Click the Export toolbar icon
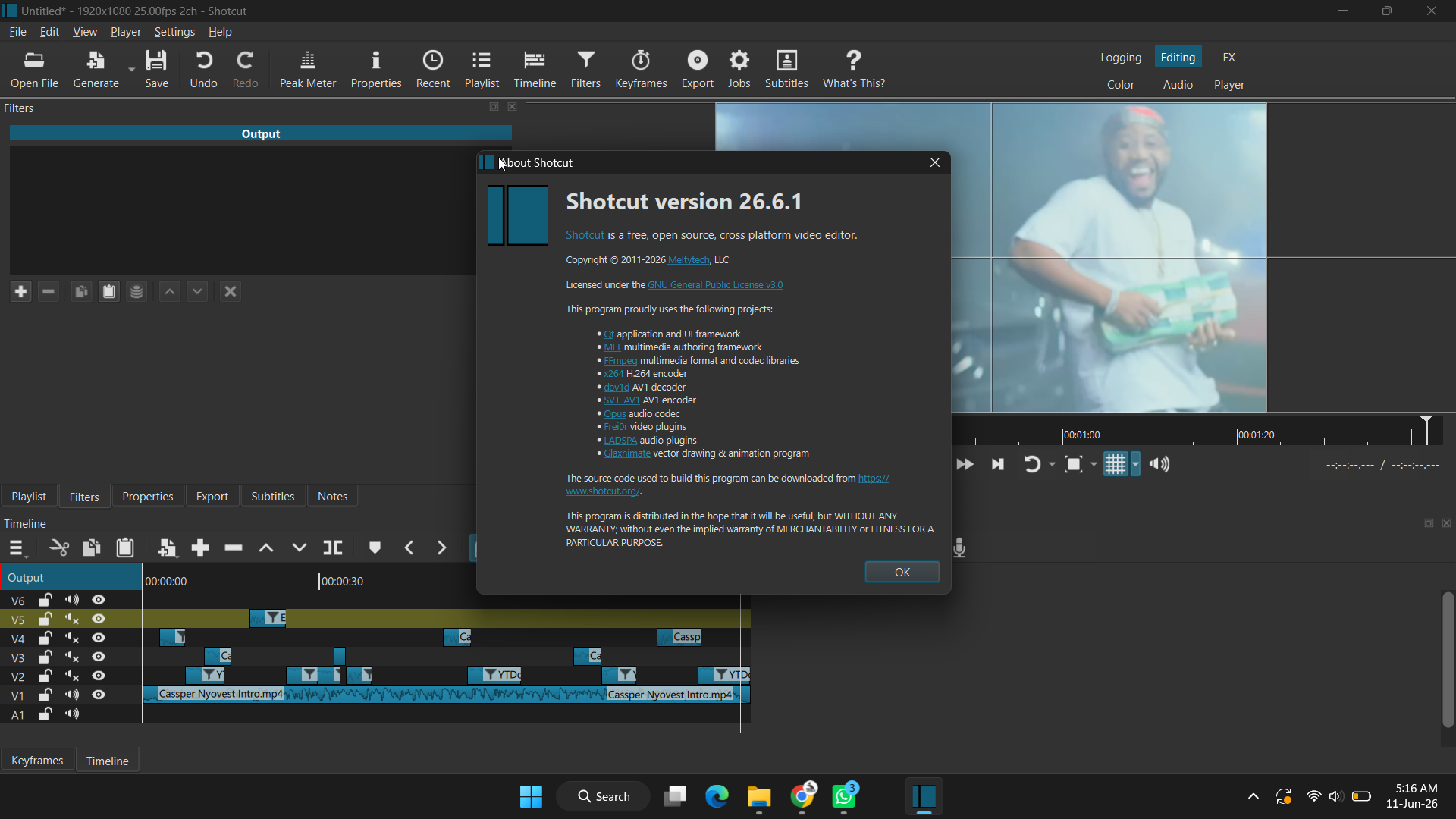This screenshot has width=1456, height=819. 697,70
